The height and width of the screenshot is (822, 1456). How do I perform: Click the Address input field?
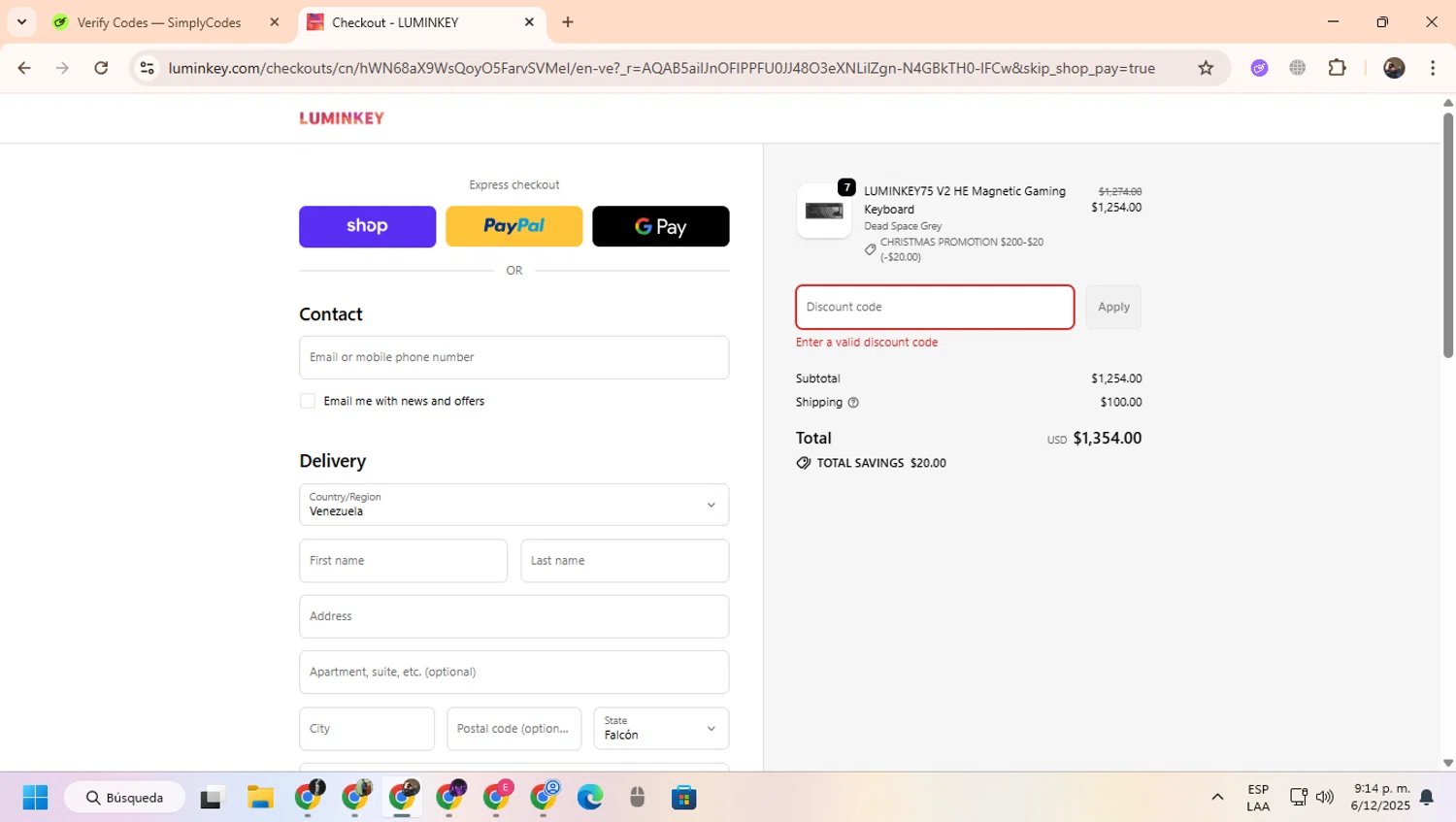coord(513,616)
